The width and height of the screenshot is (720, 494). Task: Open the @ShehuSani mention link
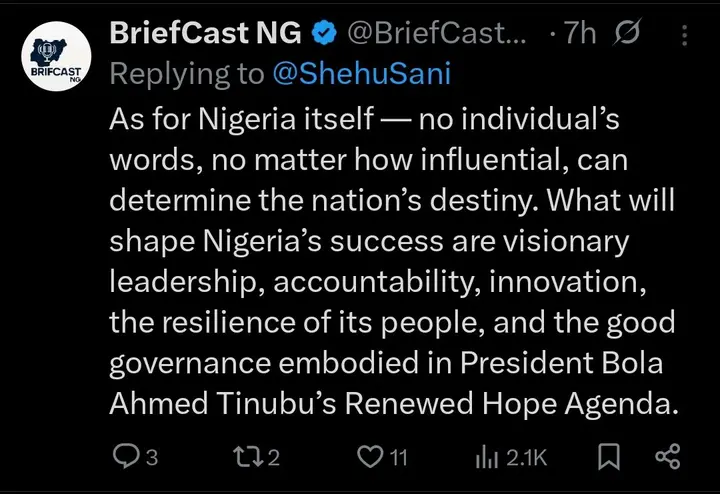362,73
